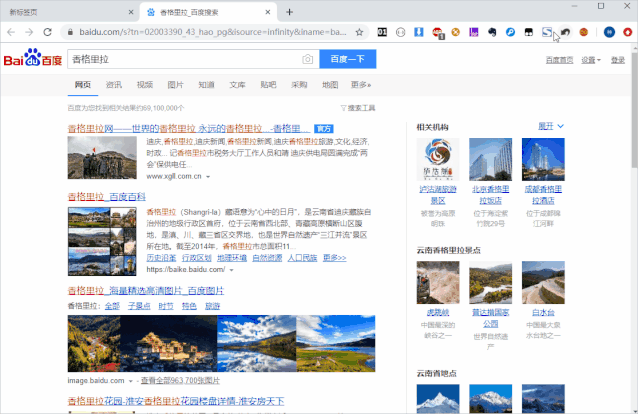Click the blue 'S' extension icon

coord(547,32)
